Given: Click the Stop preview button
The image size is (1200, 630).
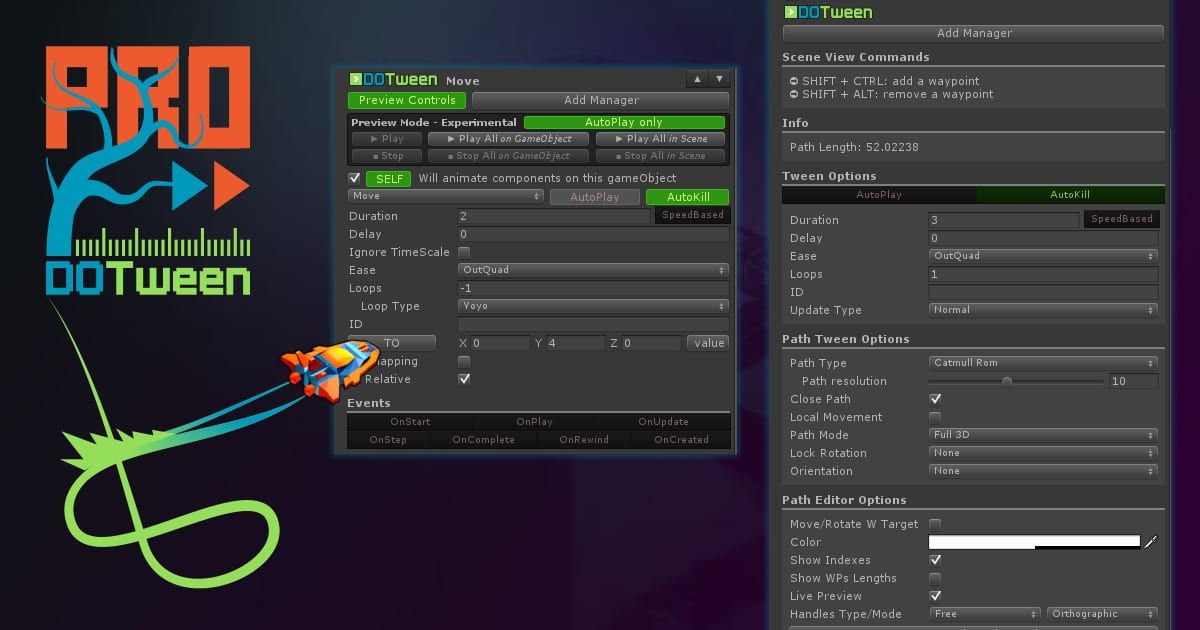Looking at the screenshot, I should click(x=387, y=156).
